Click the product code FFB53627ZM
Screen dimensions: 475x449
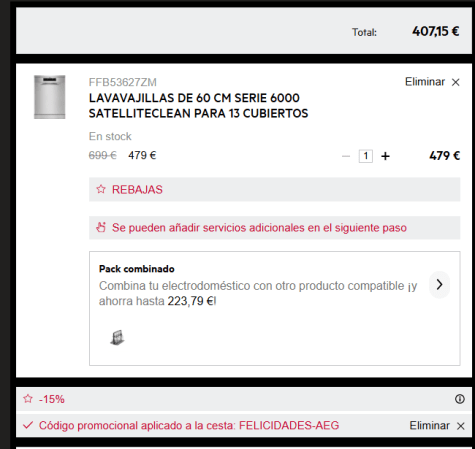tap(122, 82)
